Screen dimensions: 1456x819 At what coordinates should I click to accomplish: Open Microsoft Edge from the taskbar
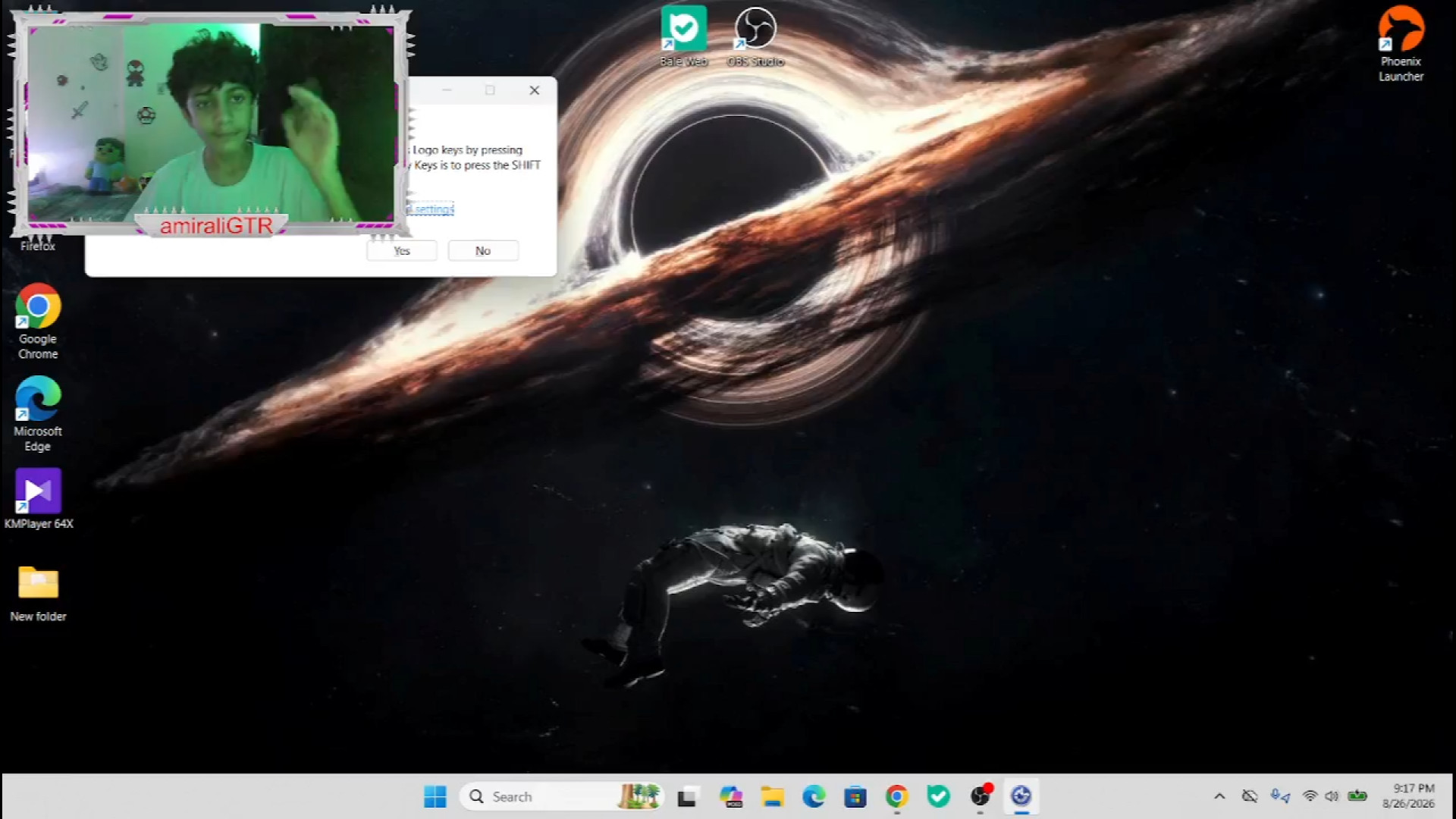(x=814, y=796)
